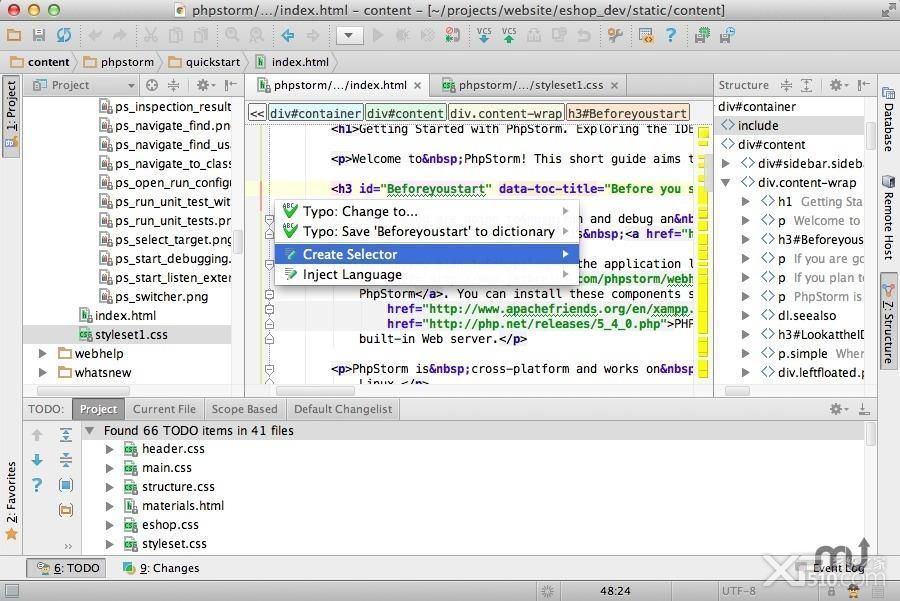The width and height of the screenshot is (900, 601).
Task: Toggle the 9: Changes tool window button
Action: point(161,568)
